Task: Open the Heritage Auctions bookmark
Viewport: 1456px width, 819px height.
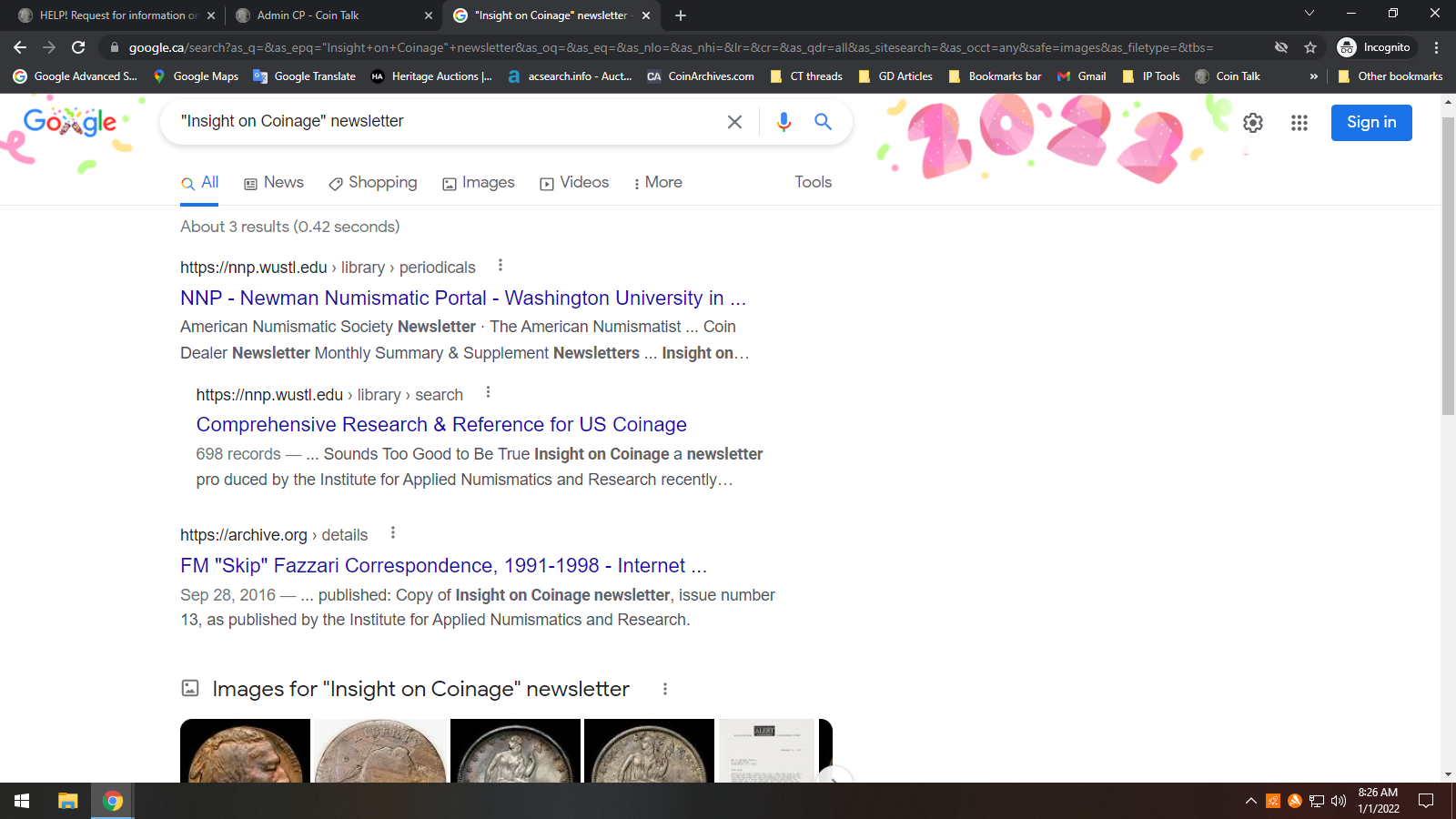Action: 432,76
